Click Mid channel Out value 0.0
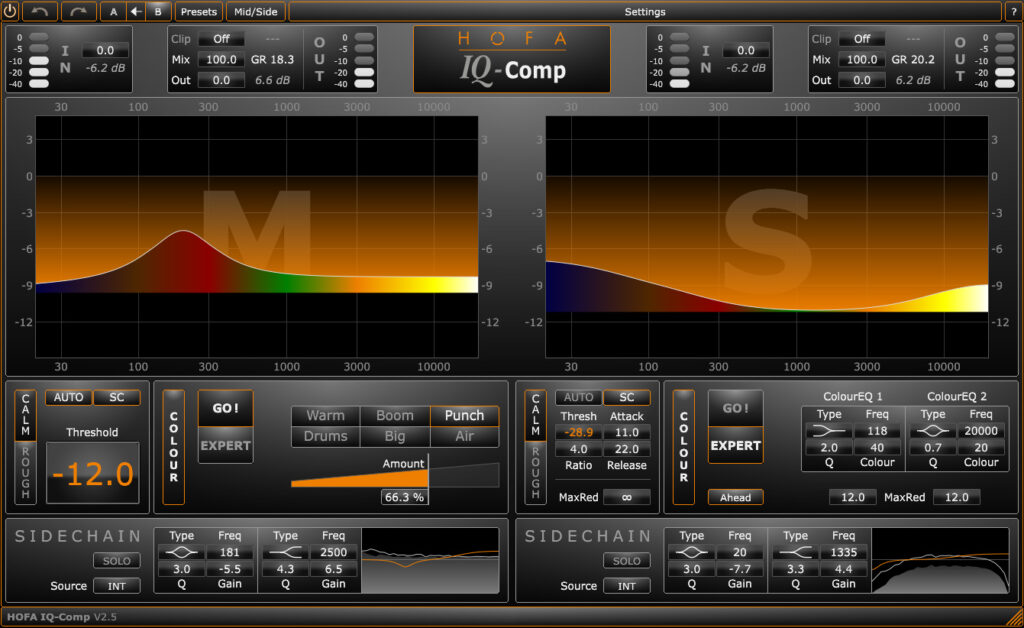 pyautogui.click(x=221, y=80)
